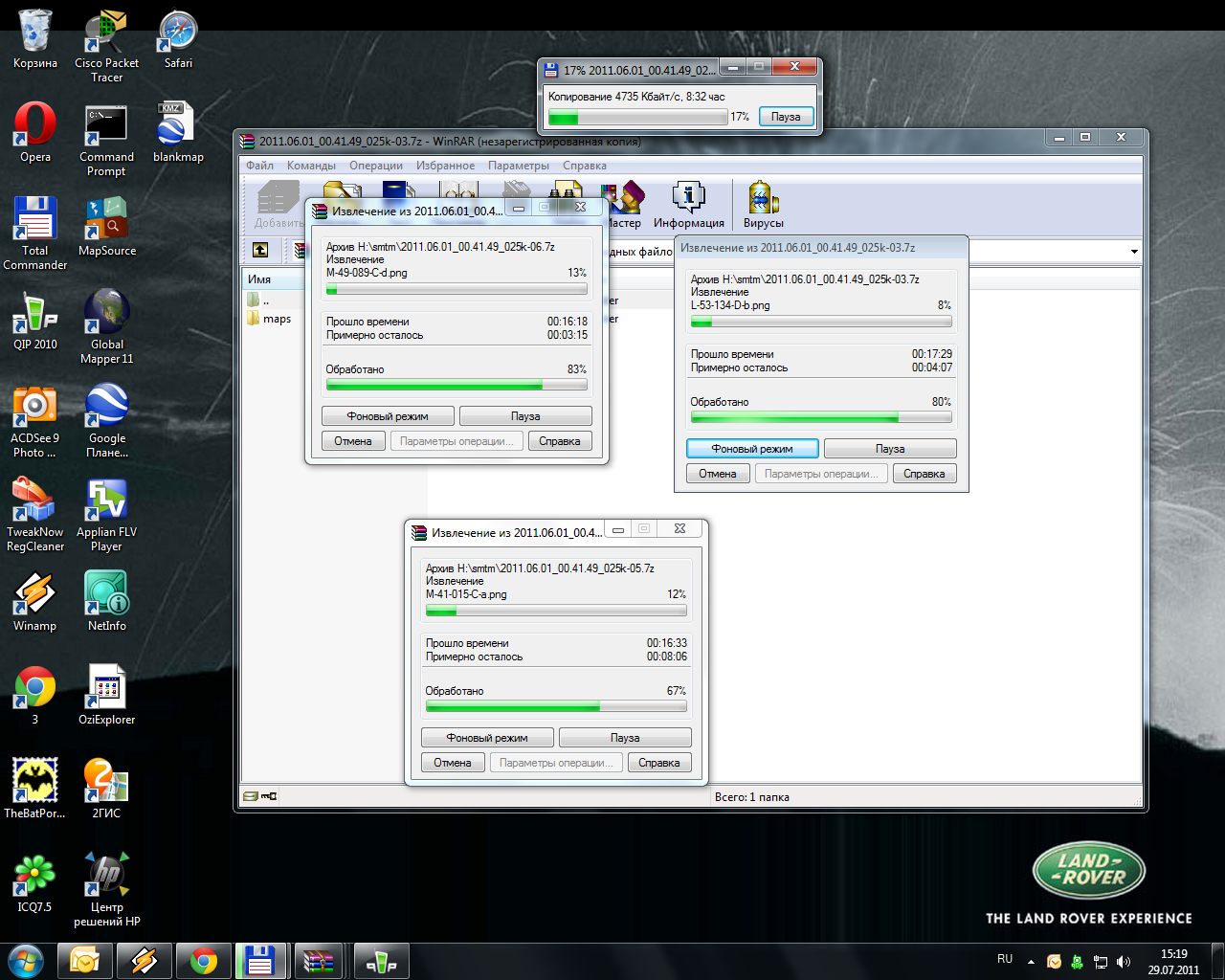Image resolution: width=1225 pixels, height=980 pixels.
Task: Click the Добавить toolbar icon in WinRAR
Action: click(278, 204)
